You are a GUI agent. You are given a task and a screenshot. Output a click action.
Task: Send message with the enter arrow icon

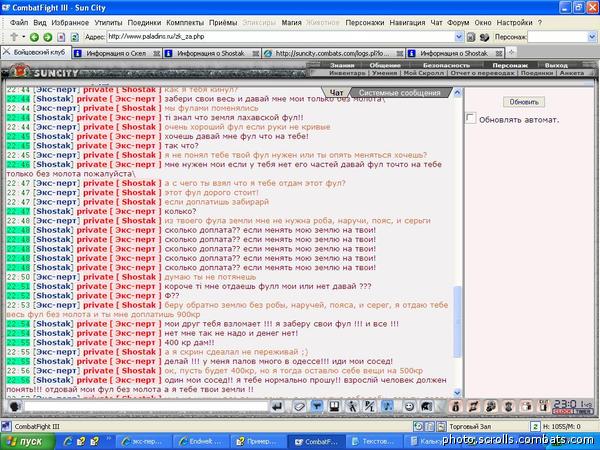coord(277,406)
